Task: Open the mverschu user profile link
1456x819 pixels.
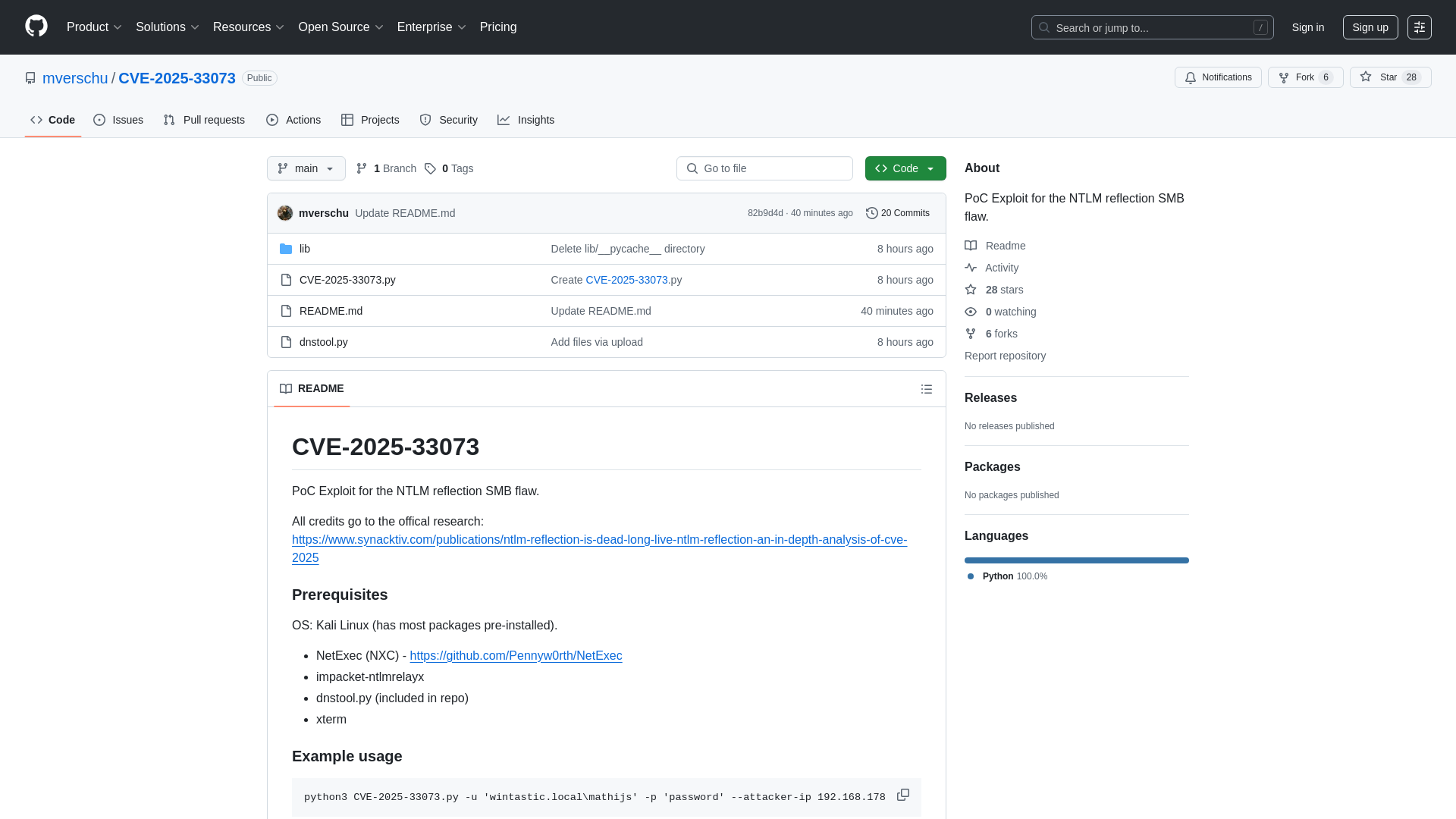Action: coord(75,78)
